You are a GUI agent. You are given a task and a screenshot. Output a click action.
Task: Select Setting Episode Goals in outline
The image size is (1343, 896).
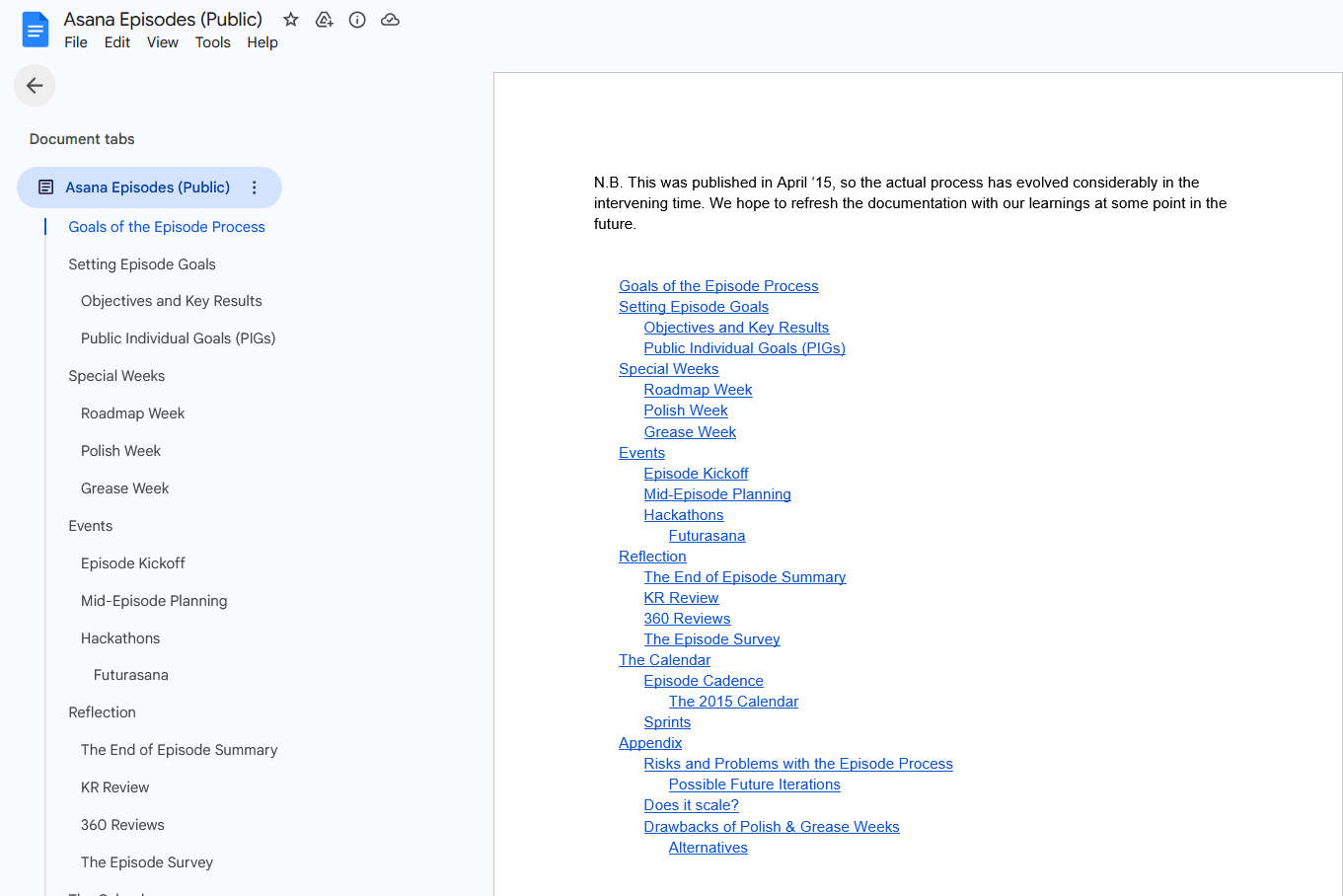pyautogui.click(x=142, y=264)
